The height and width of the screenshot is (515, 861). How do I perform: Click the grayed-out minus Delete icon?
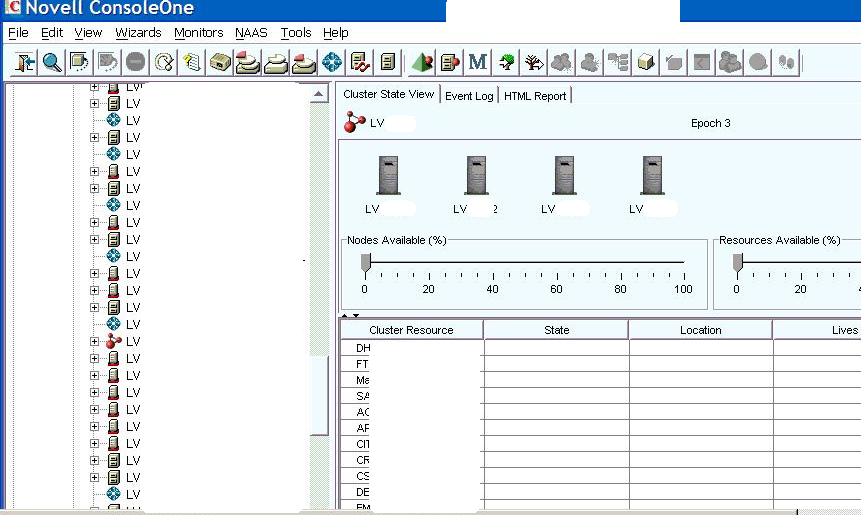[x=136, y=62]
